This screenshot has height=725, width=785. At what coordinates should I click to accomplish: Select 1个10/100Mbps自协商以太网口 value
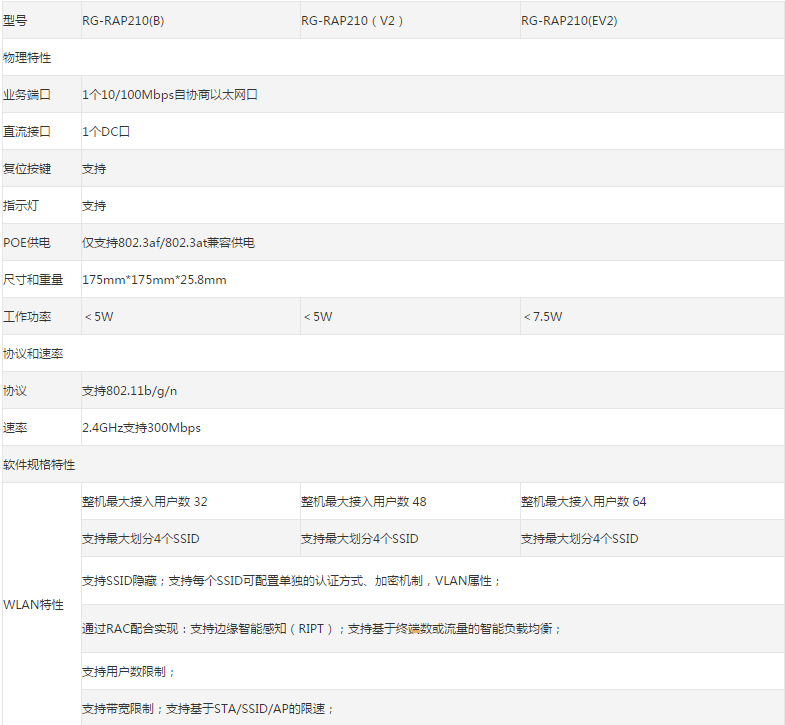tap(170, 95)
